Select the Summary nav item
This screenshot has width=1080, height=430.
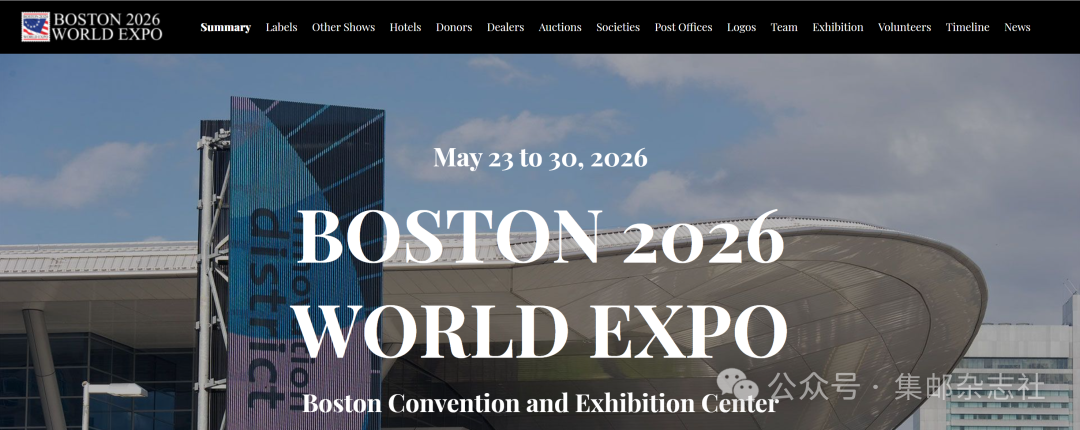pos(225,28)
